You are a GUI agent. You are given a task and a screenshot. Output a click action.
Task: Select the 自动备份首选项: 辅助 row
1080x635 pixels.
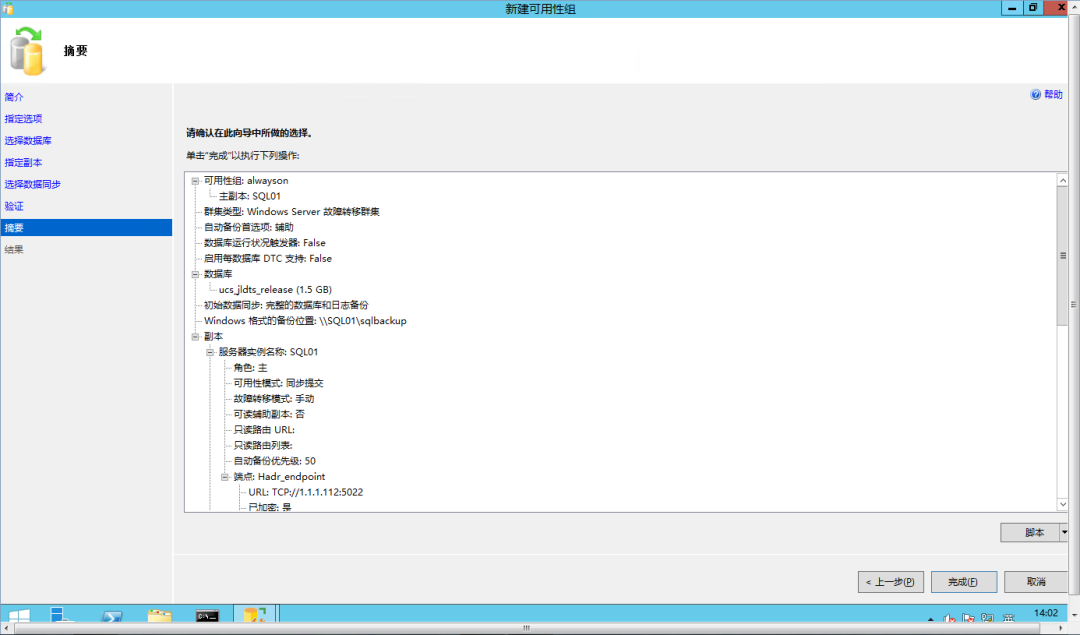click(x=249, y=227)
